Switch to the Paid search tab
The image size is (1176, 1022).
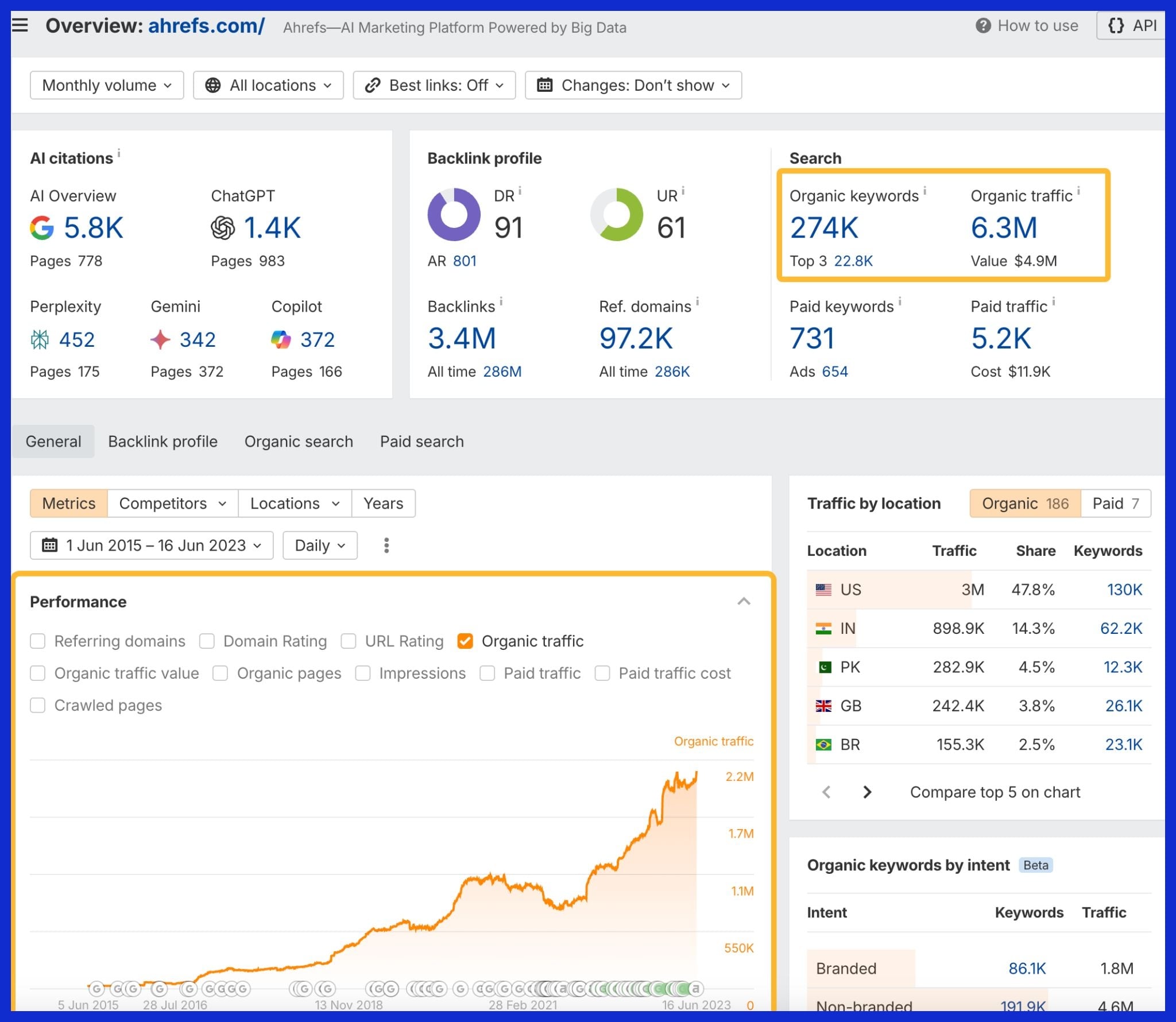422,442
